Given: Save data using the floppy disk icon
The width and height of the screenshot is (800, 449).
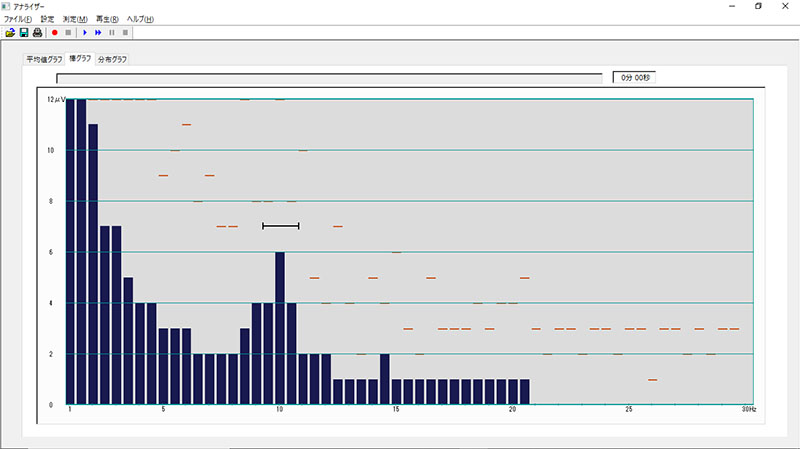Looking at the screenshot, I should tap(23, 33).
